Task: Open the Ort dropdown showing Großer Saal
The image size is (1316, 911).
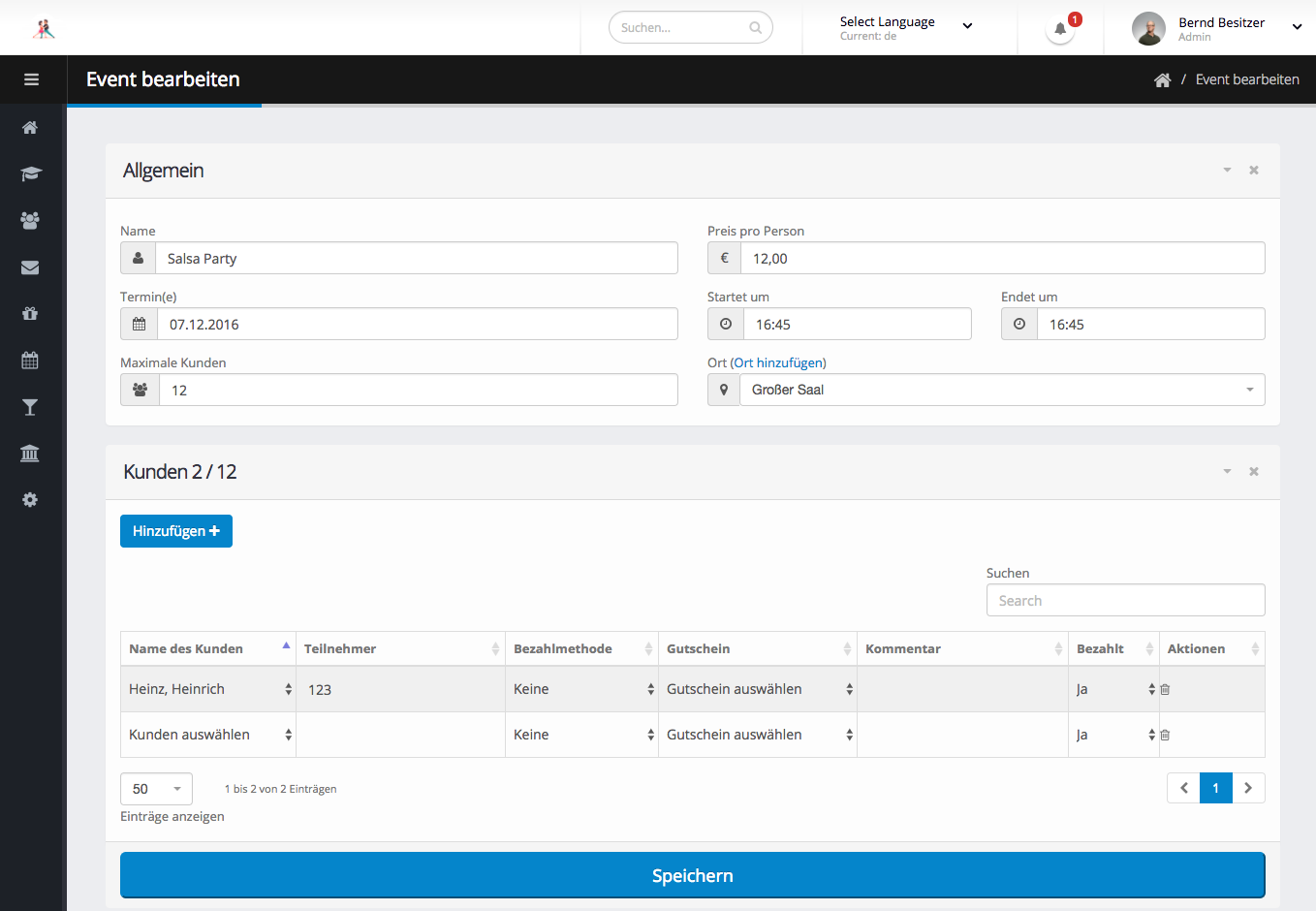Action: (1002, 390)
